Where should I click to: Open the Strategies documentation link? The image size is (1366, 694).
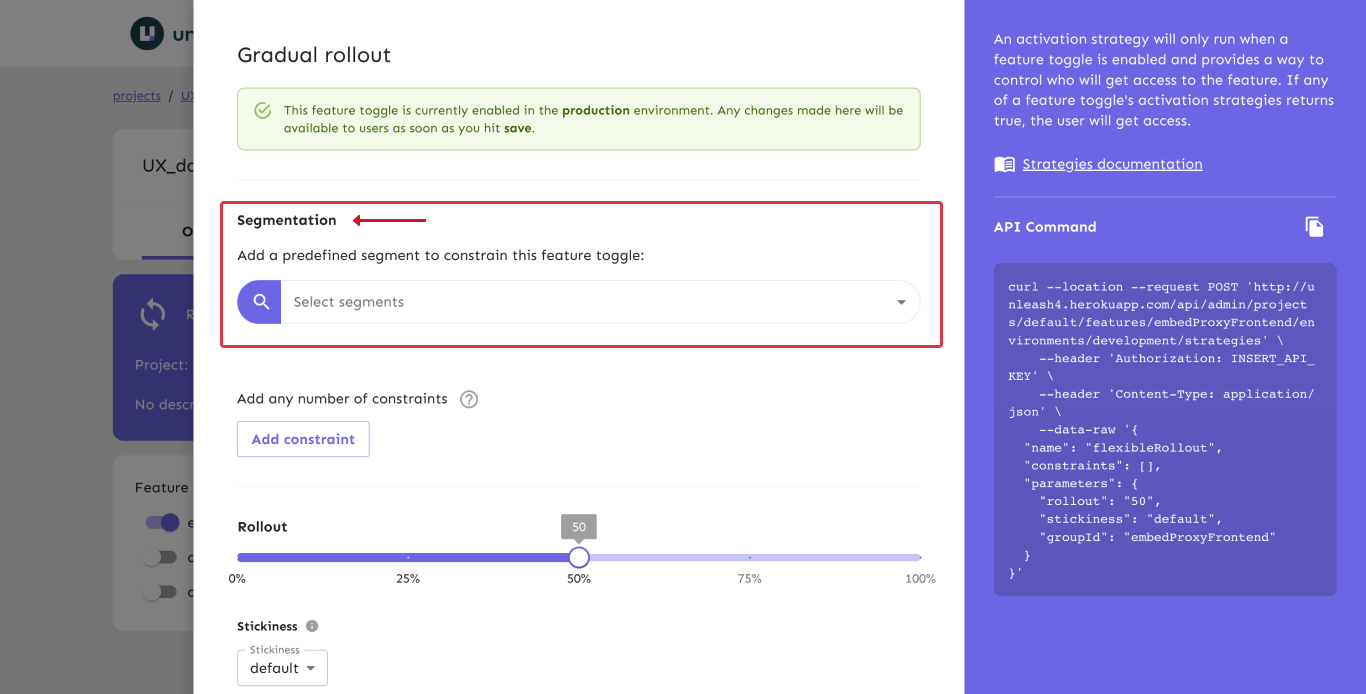(x=1112, y=164)
